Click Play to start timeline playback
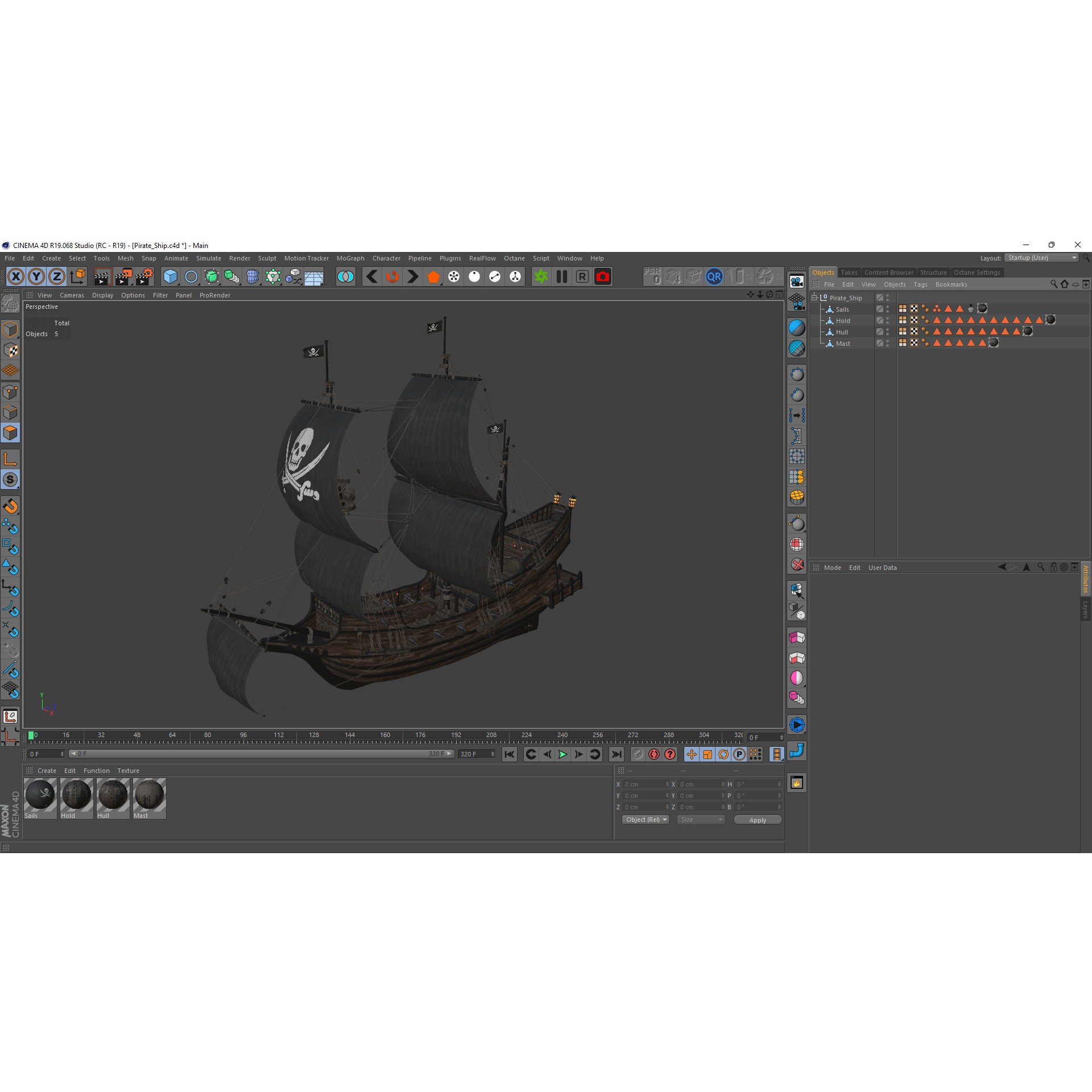This screenshot has height=1092, width=1092. tap(562, 754)
